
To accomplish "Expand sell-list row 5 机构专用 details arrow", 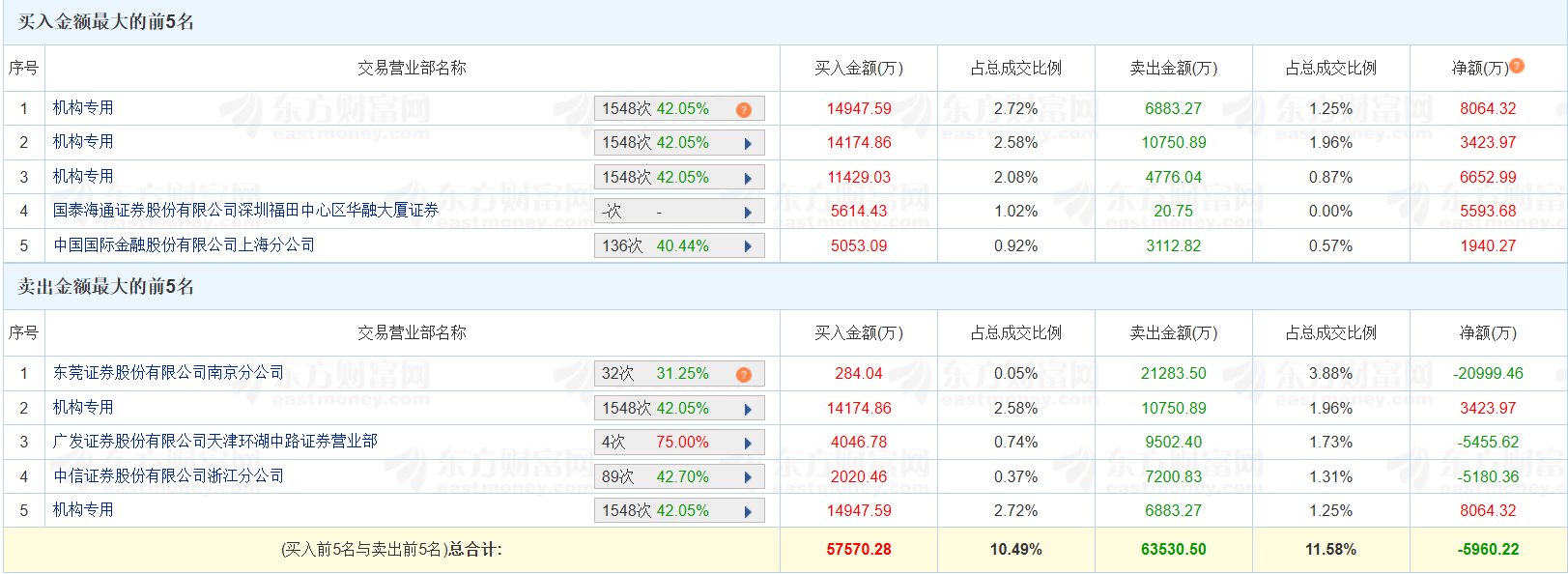I will [x=748, y=512].
